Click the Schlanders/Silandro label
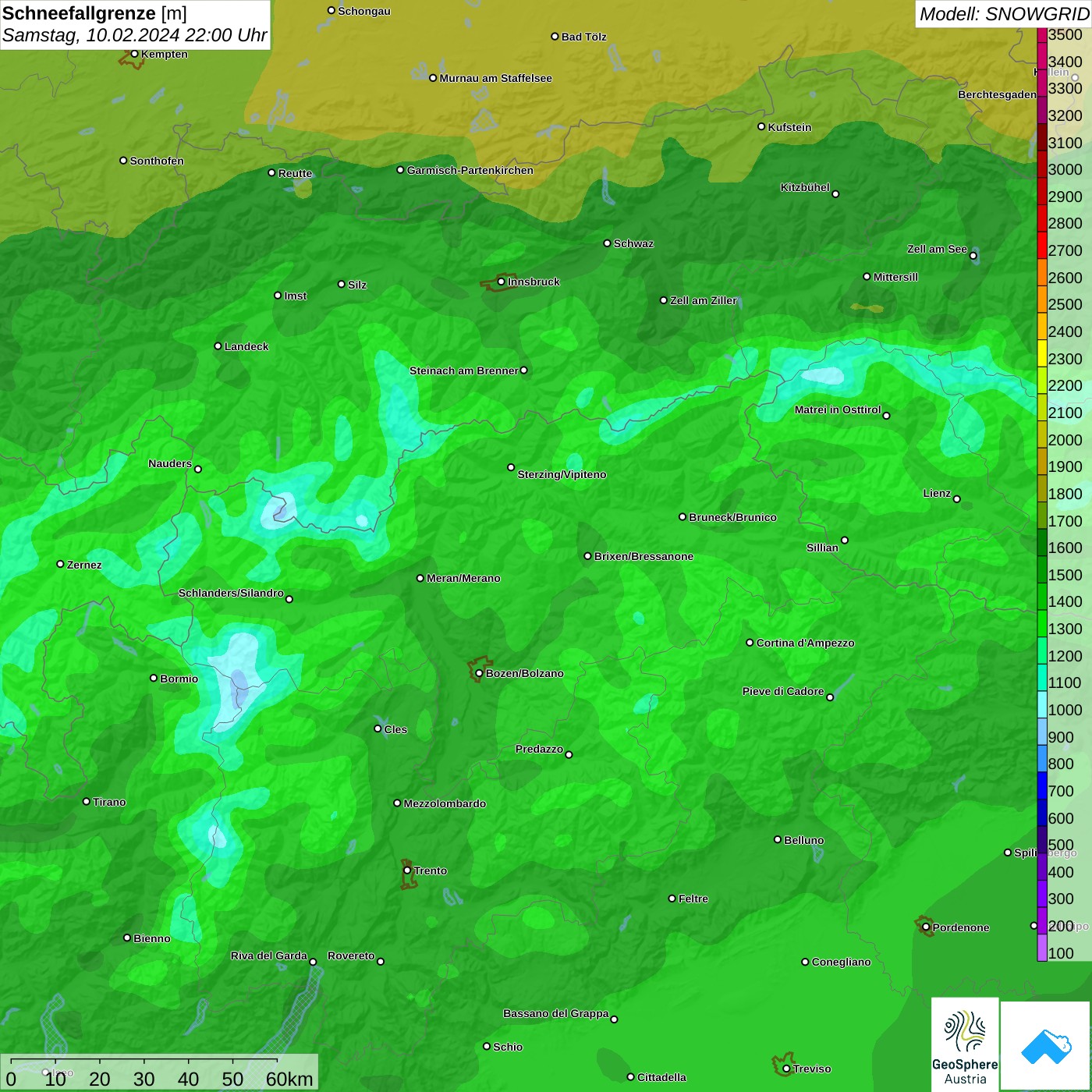1092x1092 pixels. point(231,593)
